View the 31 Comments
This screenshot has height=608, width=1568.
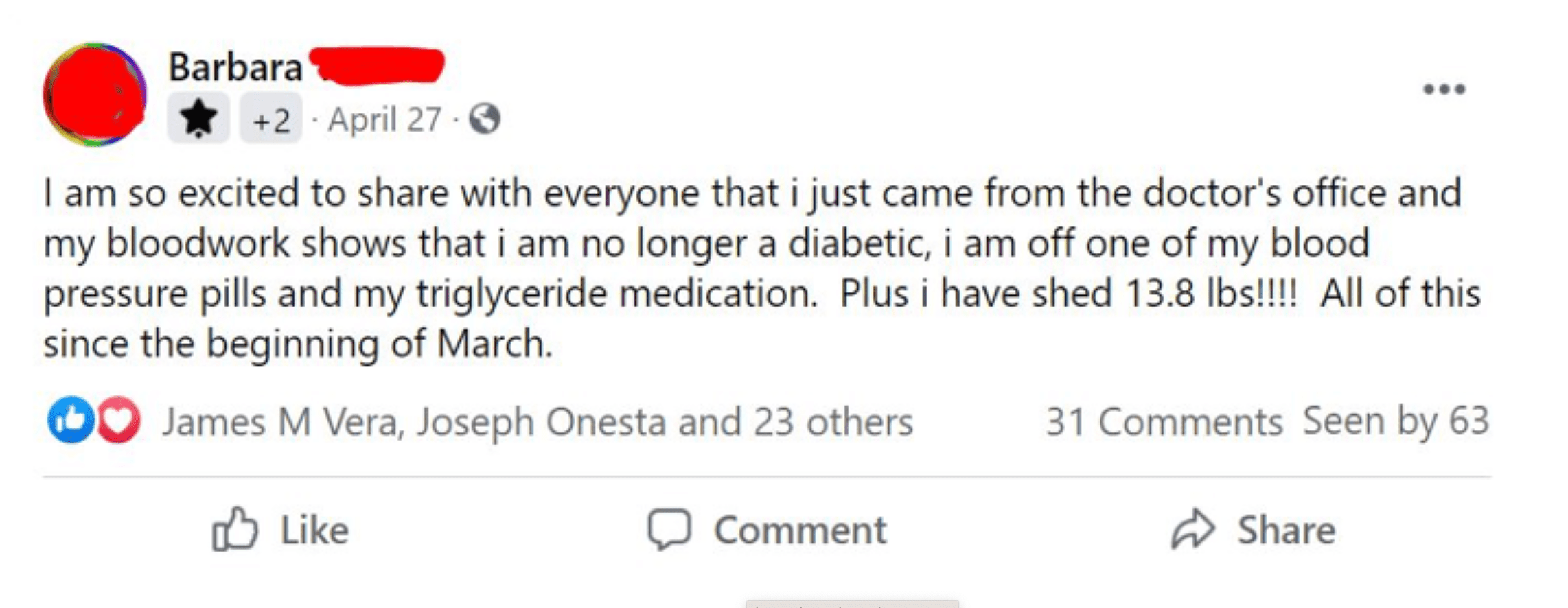coord(1164,421)
